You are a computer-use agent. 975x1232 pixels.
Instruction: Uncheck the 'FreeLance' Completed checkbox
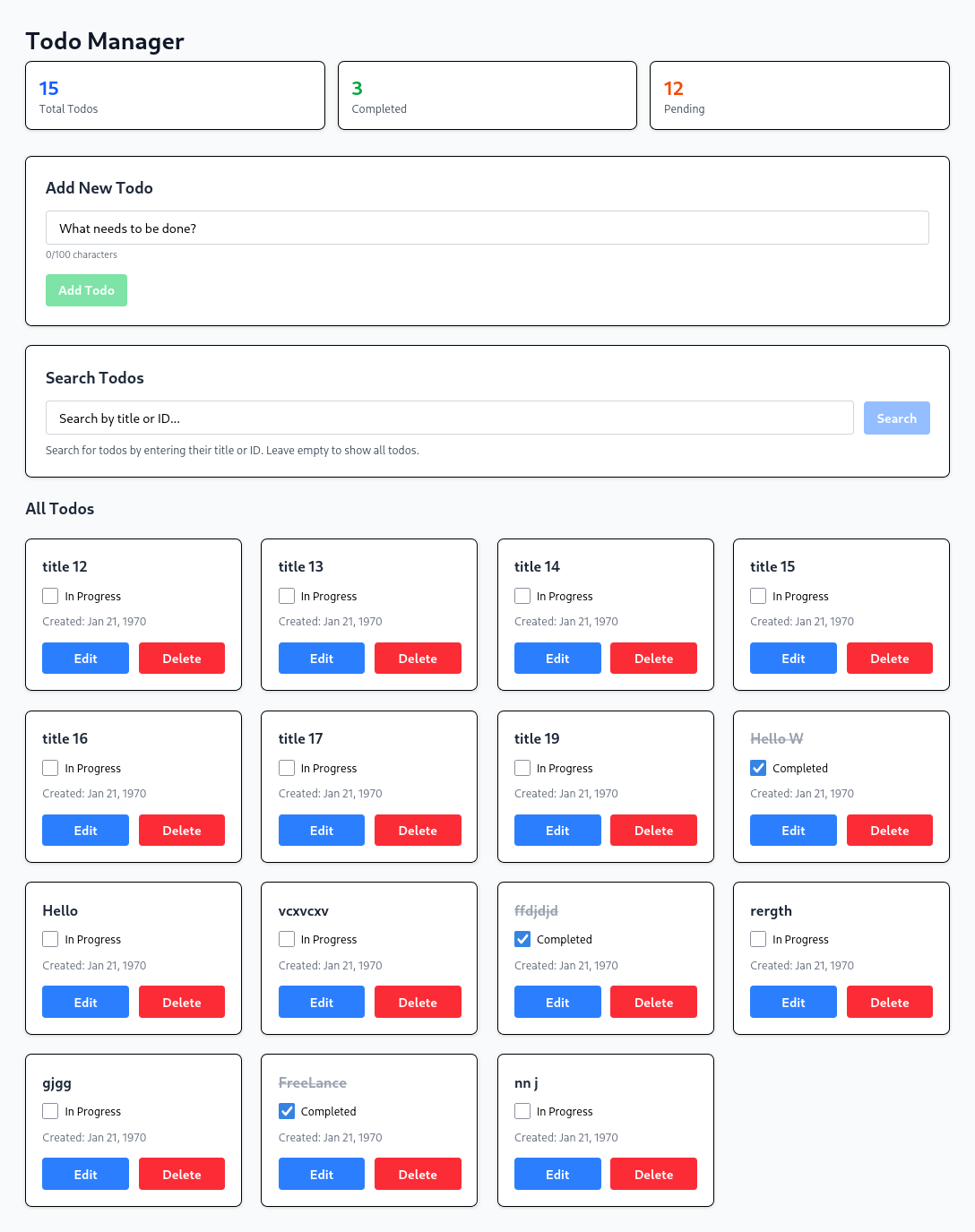287,1111
